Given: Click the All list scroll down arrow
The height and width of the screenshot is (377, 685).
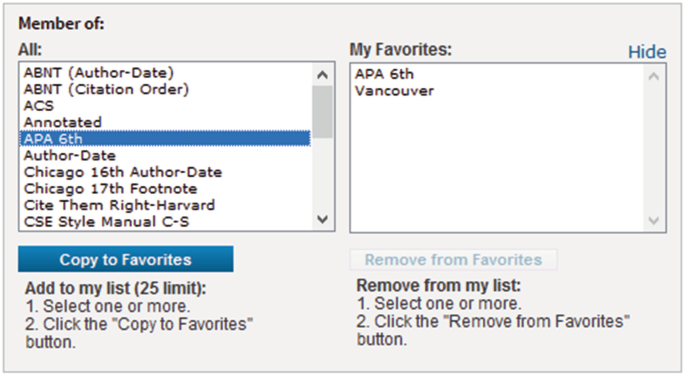Looking at the screenshot, I should (x=322, y=219).
